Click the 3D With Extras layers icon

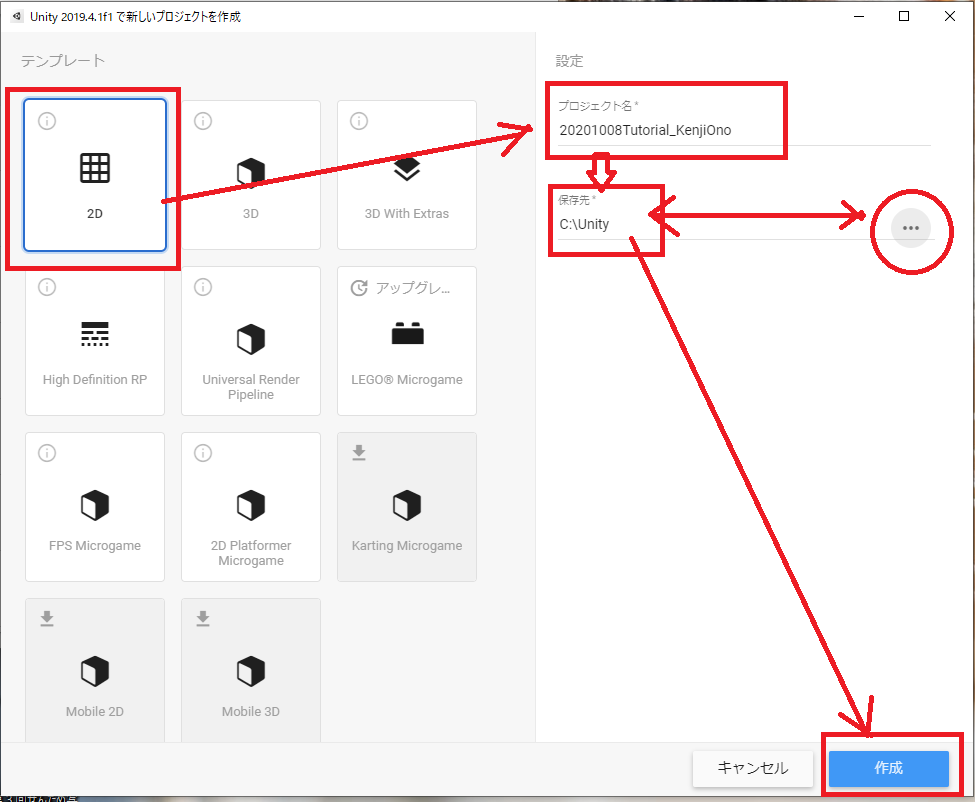point(407,168)
